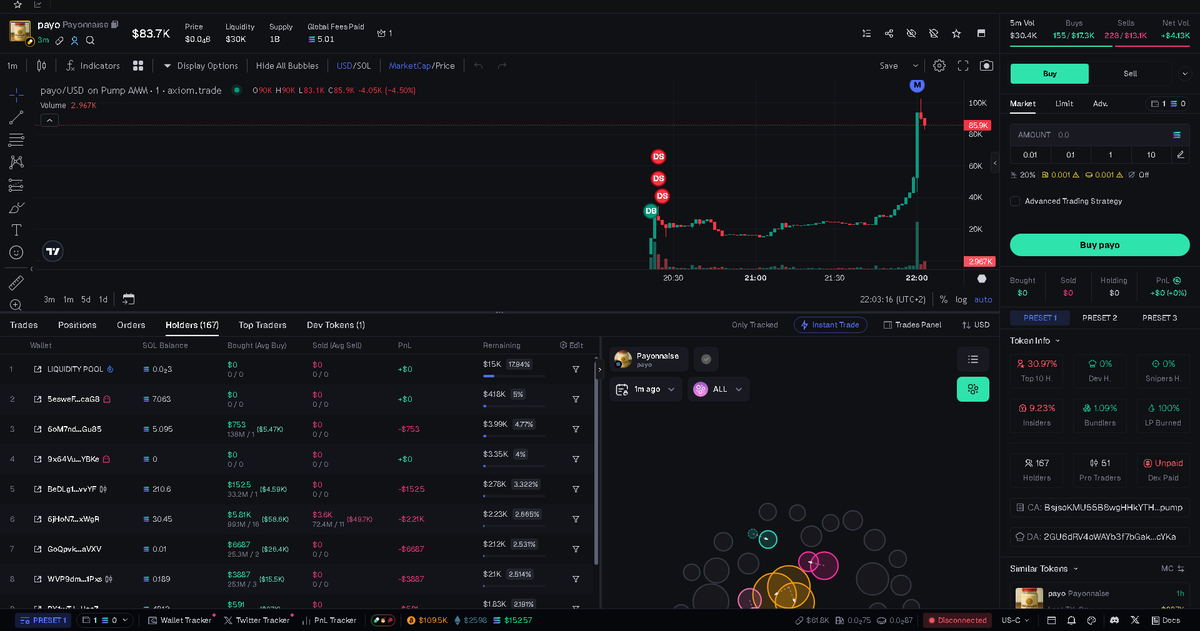
Task: Open the Twitter Tracker
Action: (x=257, y=620)
